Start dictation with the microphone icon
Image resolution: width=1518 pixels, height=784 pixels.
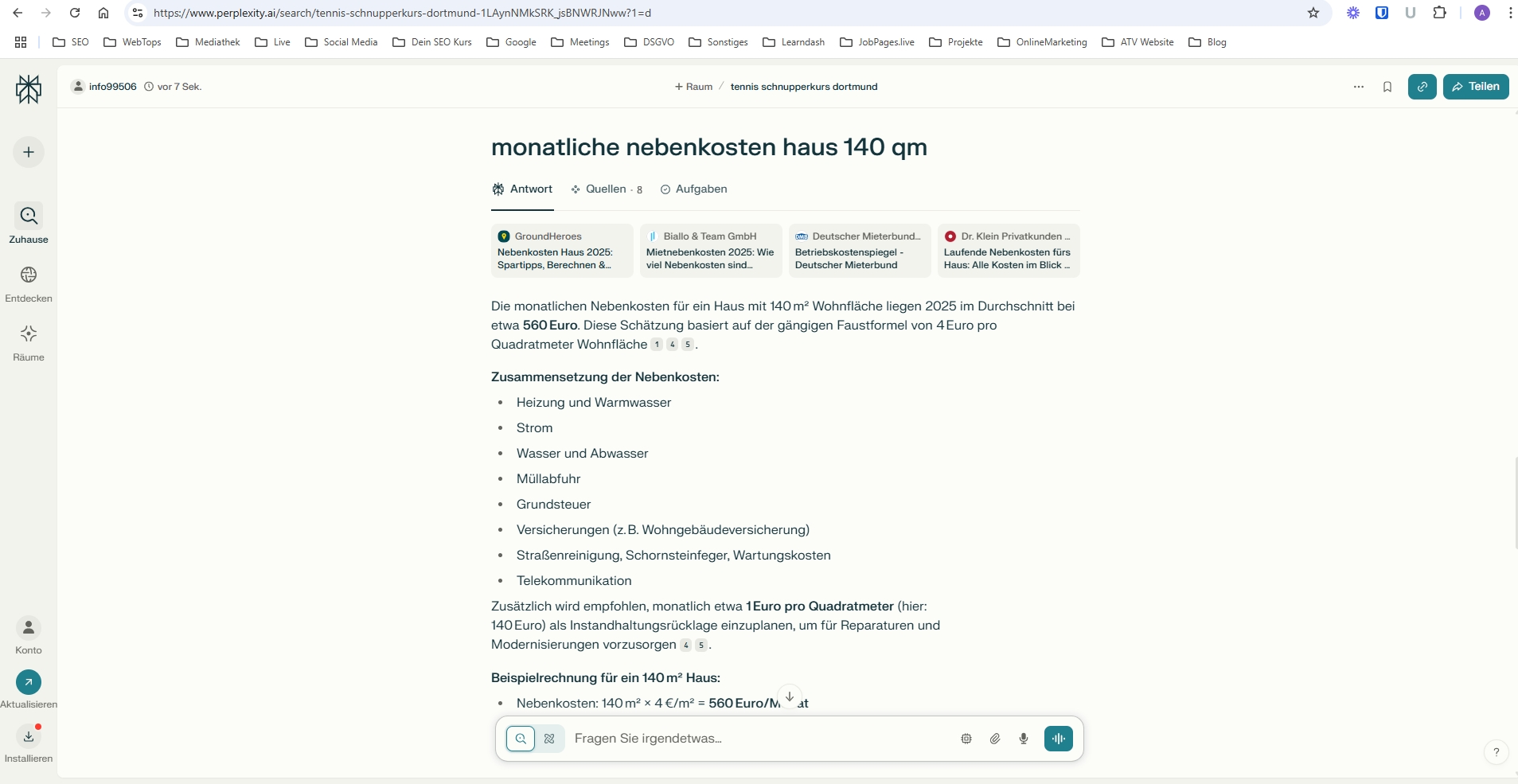point(1024,739)
